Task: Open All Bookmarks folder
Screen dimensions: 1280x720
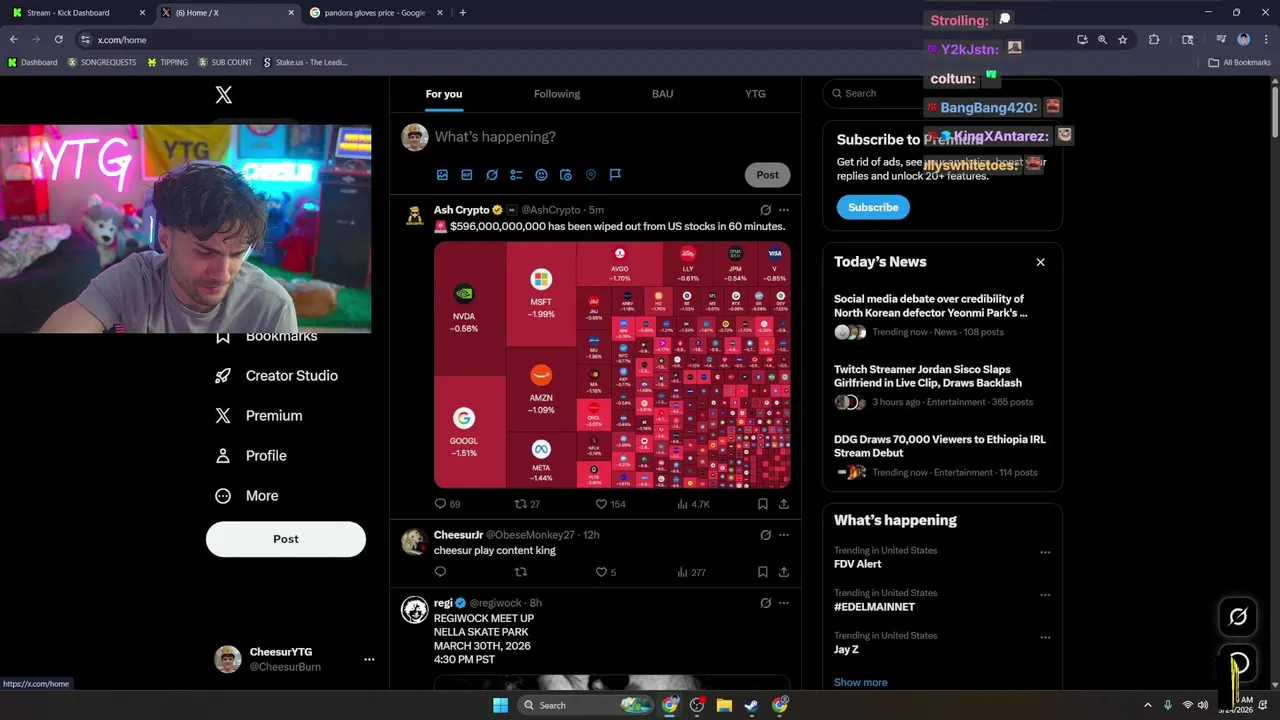Action: 1240,62
